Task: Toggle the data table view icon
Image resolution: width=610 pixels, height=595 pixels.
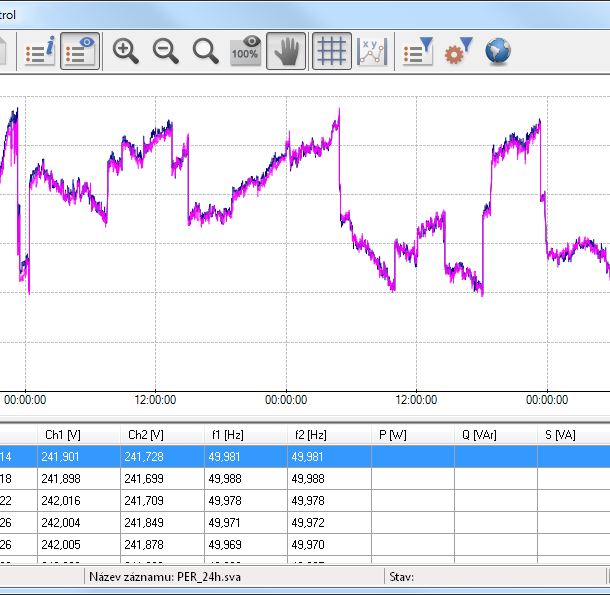Action: coord(80,51)
